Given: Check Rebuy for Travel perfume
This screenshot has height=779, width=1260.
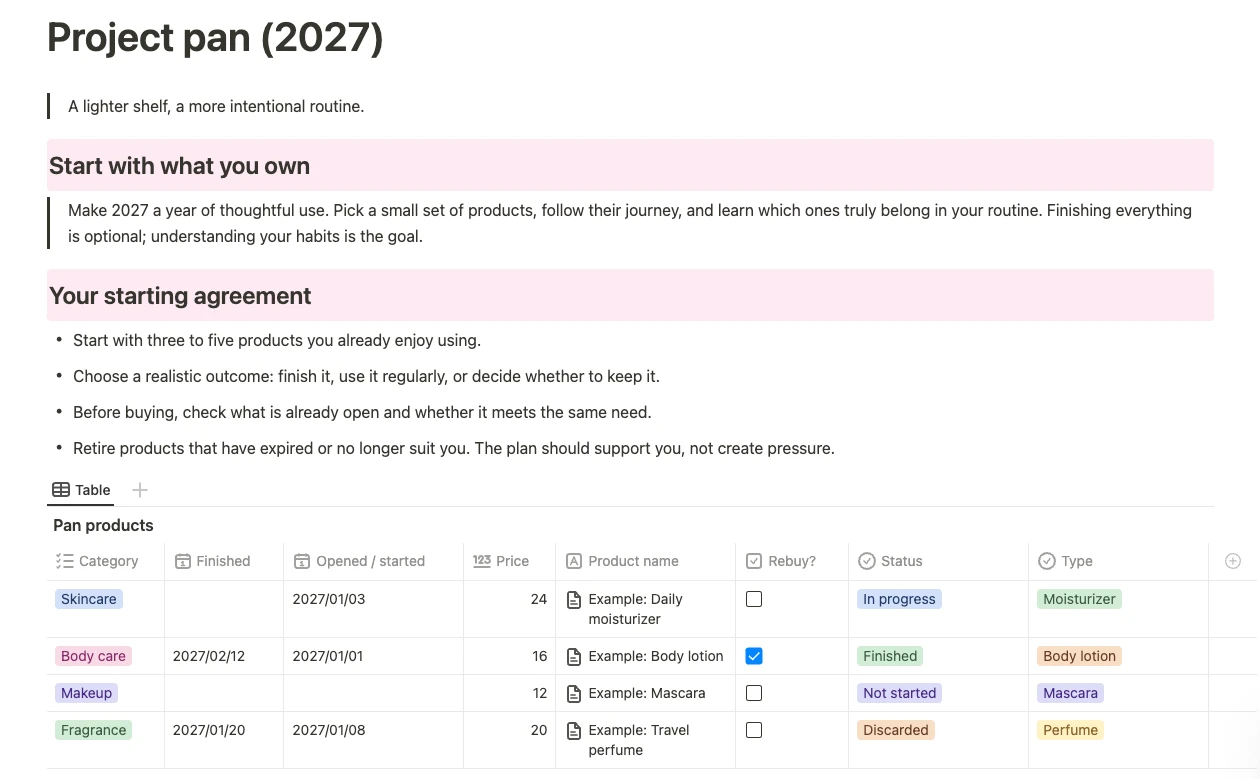Looking at the screenshot, I should [x=754, y=730].
